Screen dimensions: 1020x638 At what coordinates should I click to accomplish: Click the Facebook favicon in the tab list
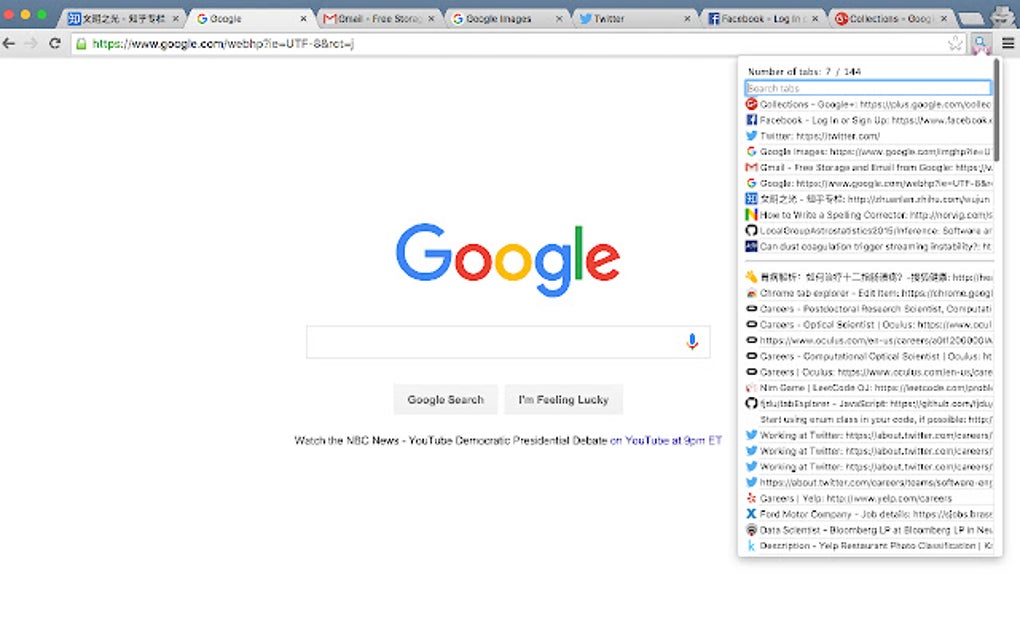tap(753, 120)
